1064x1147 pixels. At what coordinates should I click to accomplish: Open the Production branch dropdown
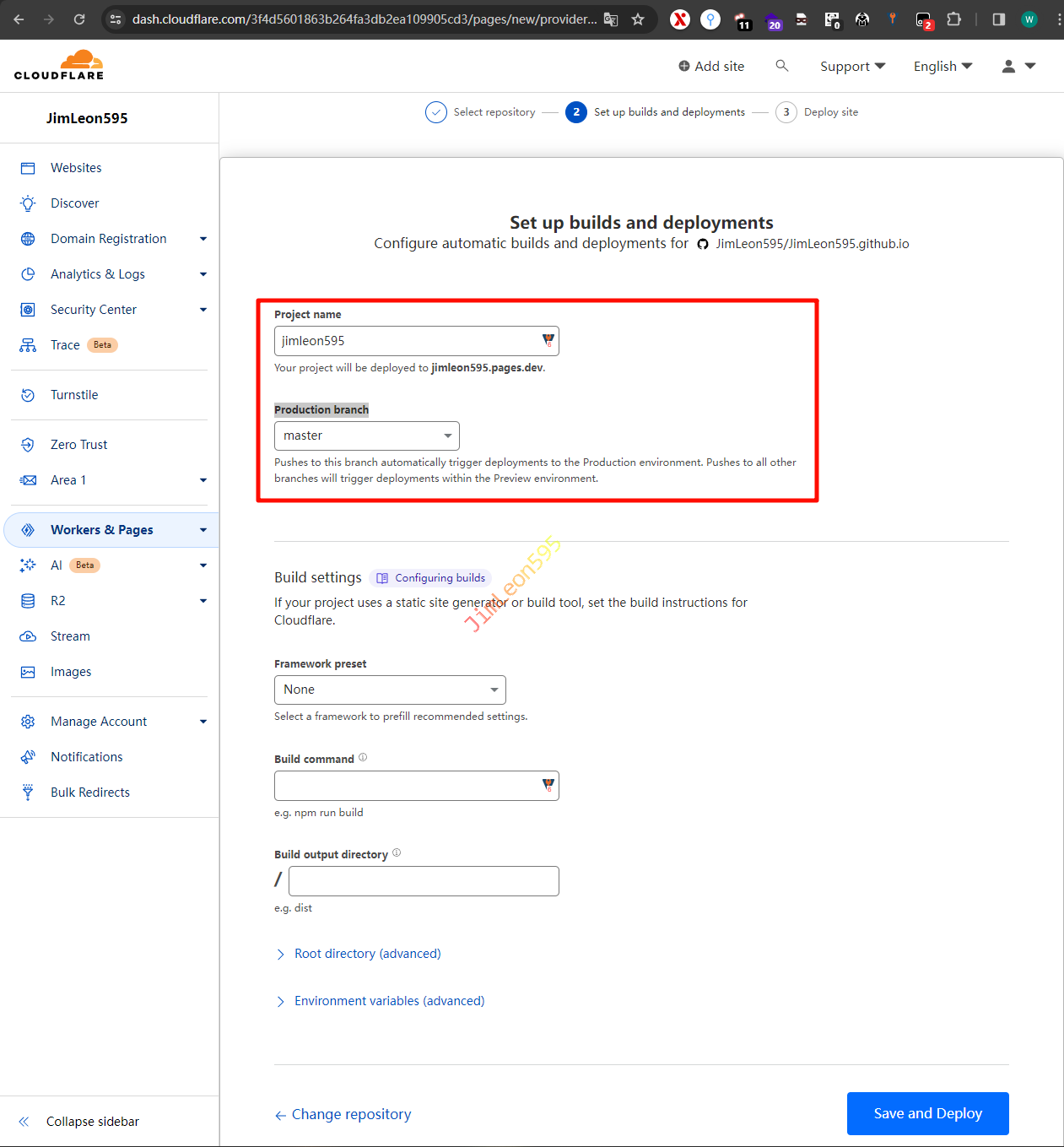366,436
